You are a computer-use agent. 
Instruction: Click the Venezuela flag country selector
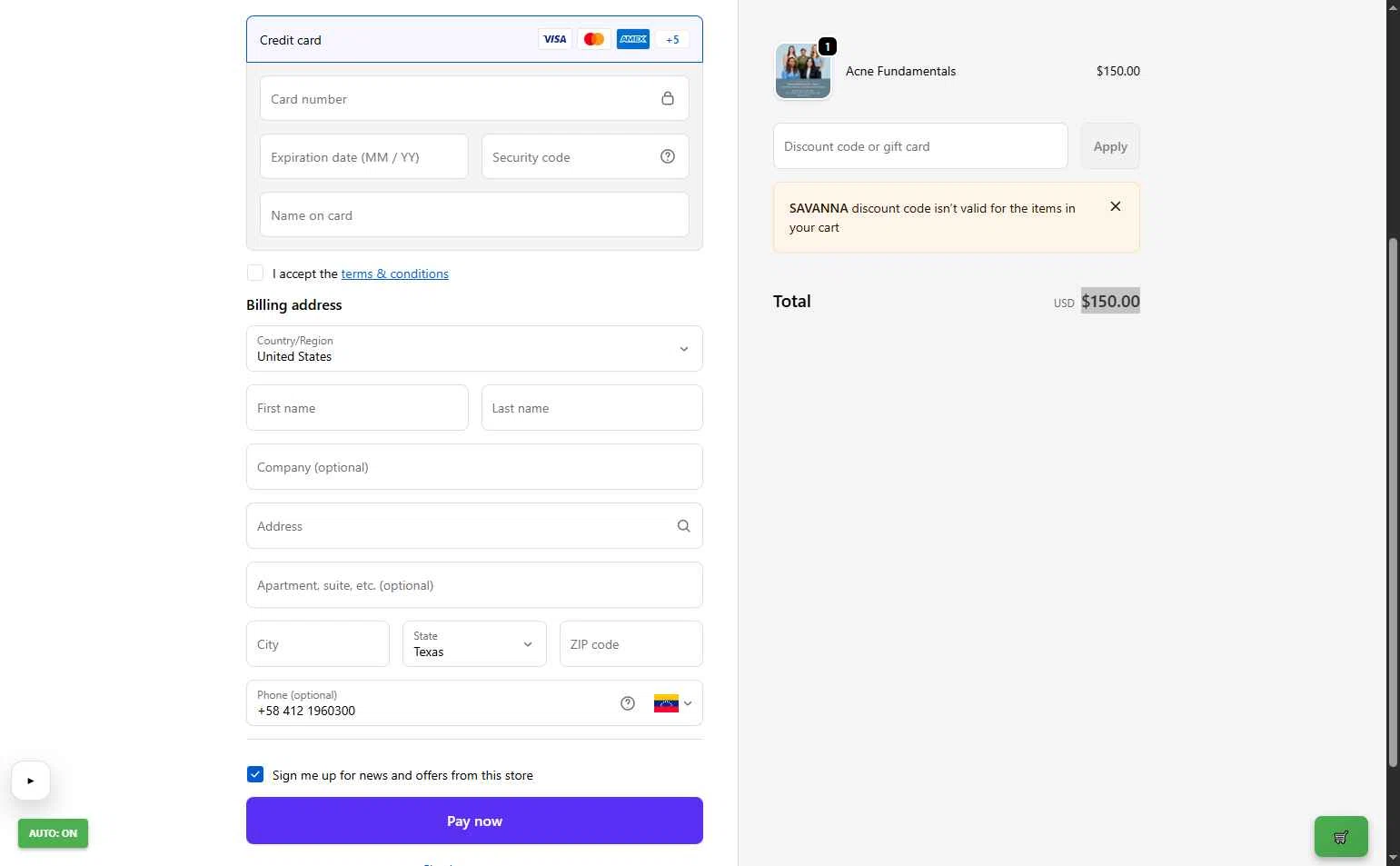[x=672, y=703]
